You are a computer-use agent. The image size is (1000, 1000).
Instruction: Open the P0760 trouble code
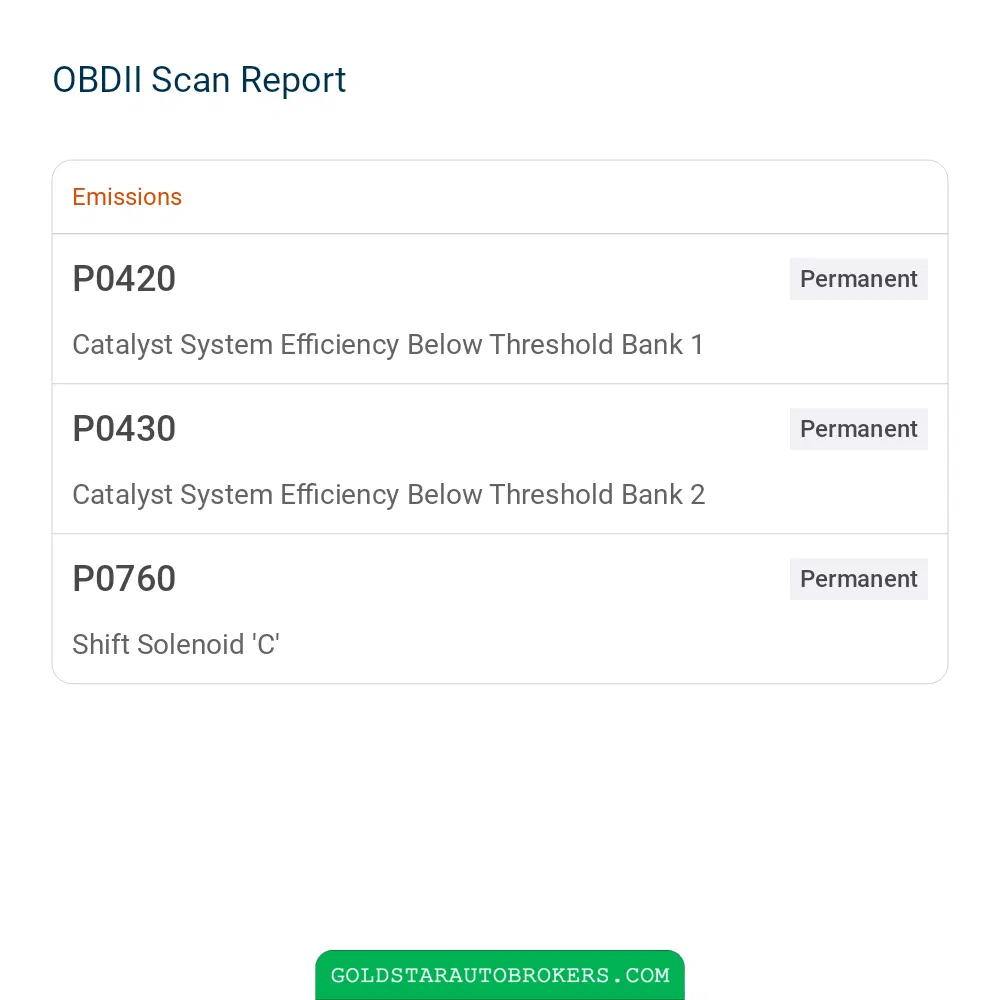coord(124,578)
